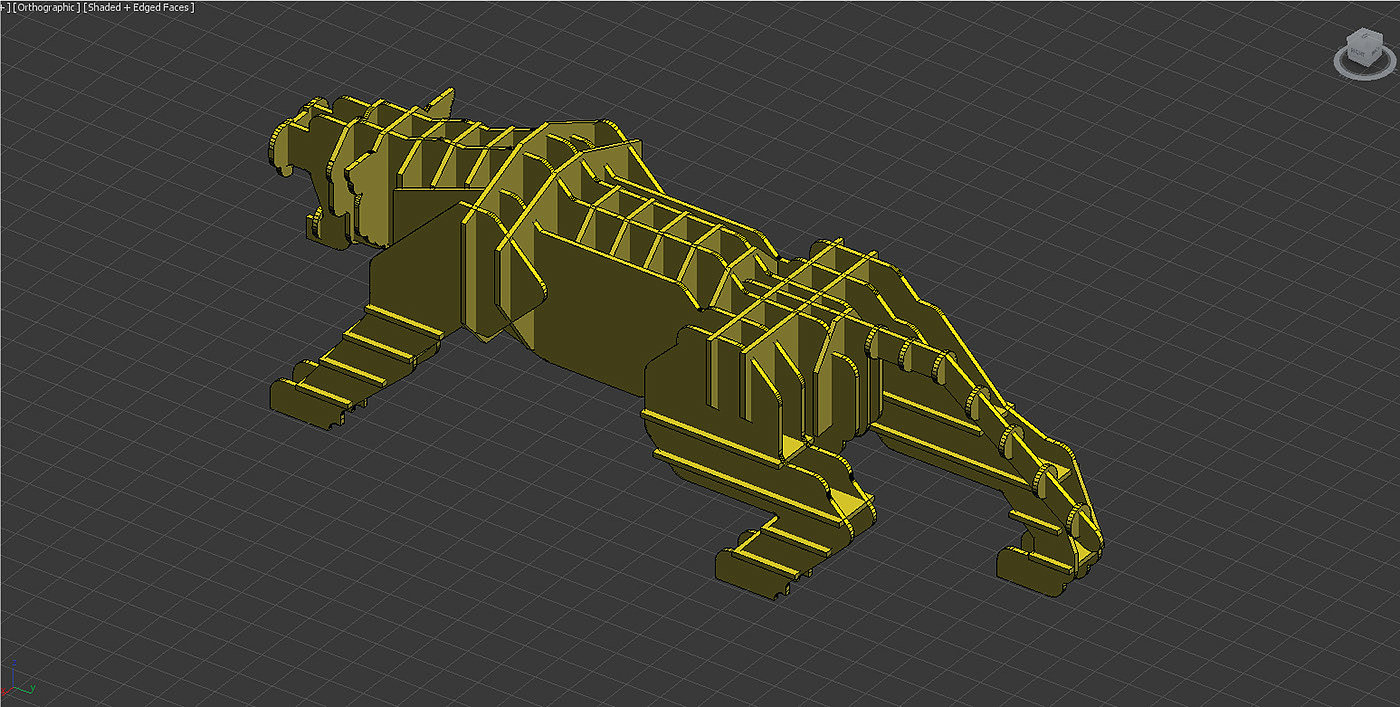Open the Shaded + Edged Faces shading menu
This screenshot has height=707, width=1400.
pos(138,7)
